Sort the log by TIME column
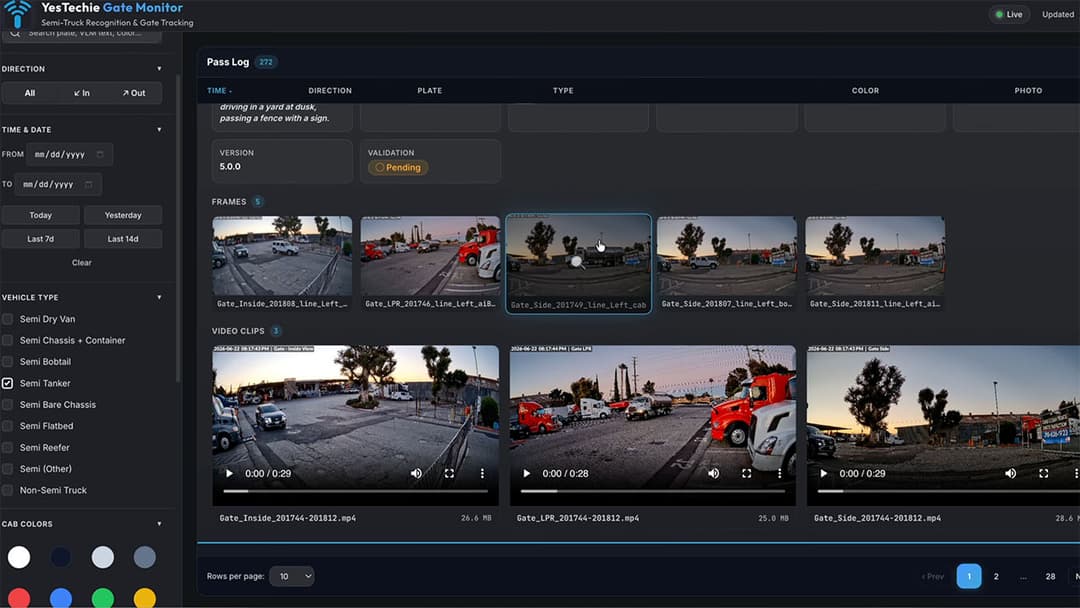Viewport: 1080px width, 608px height. (x=219, y=91)
